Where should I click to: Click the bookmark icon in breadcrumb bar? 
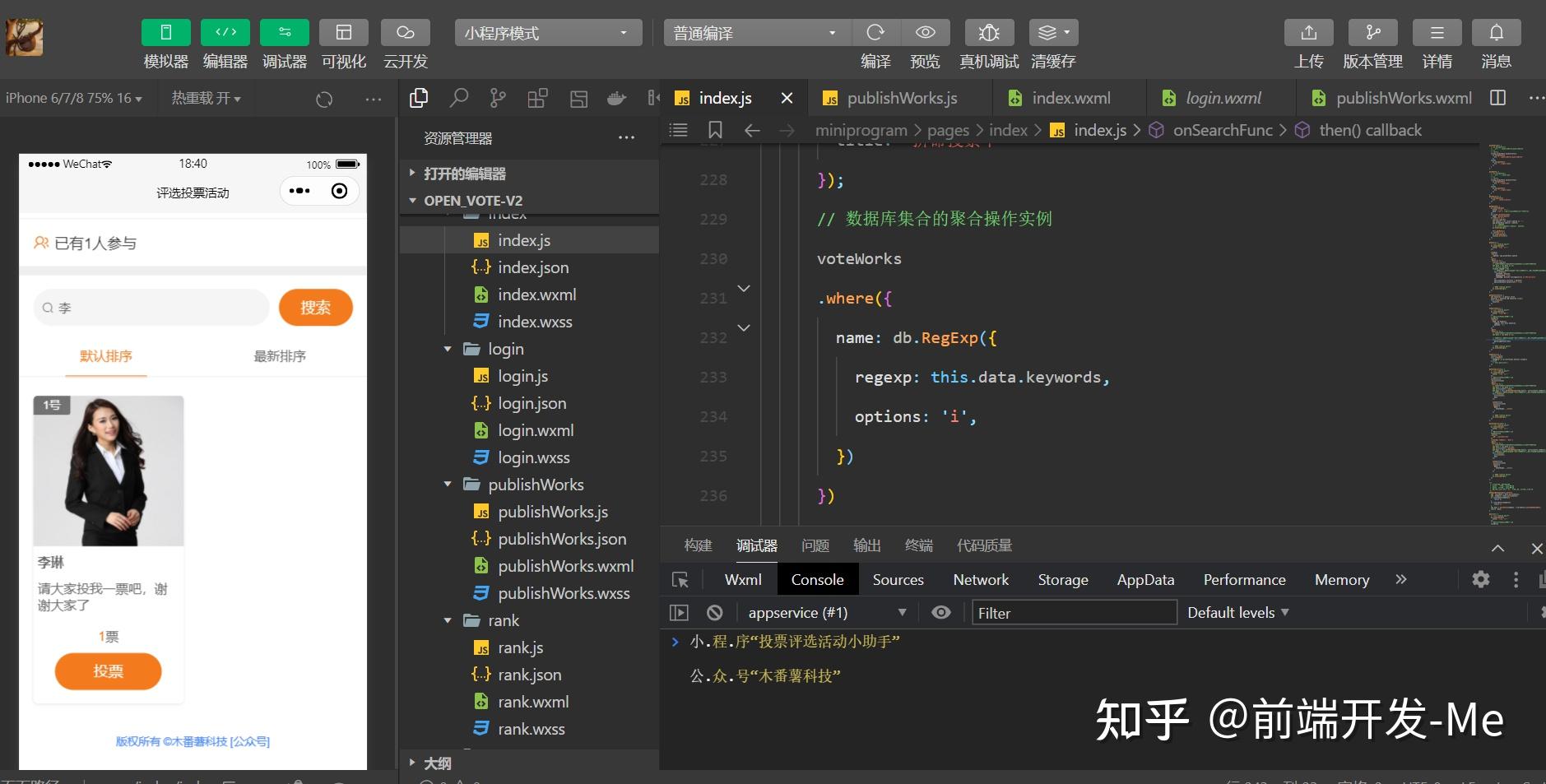(x=715, y=130)
